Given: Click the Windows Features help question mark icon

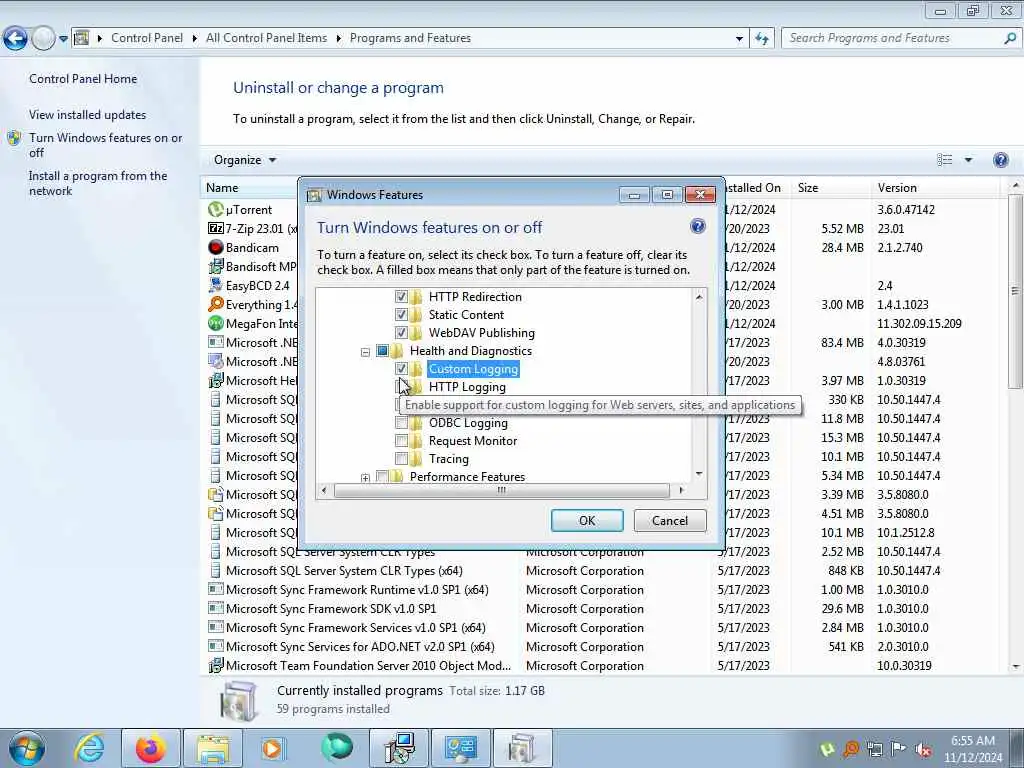Looking at the screenshot, I should tap(697, 227).
